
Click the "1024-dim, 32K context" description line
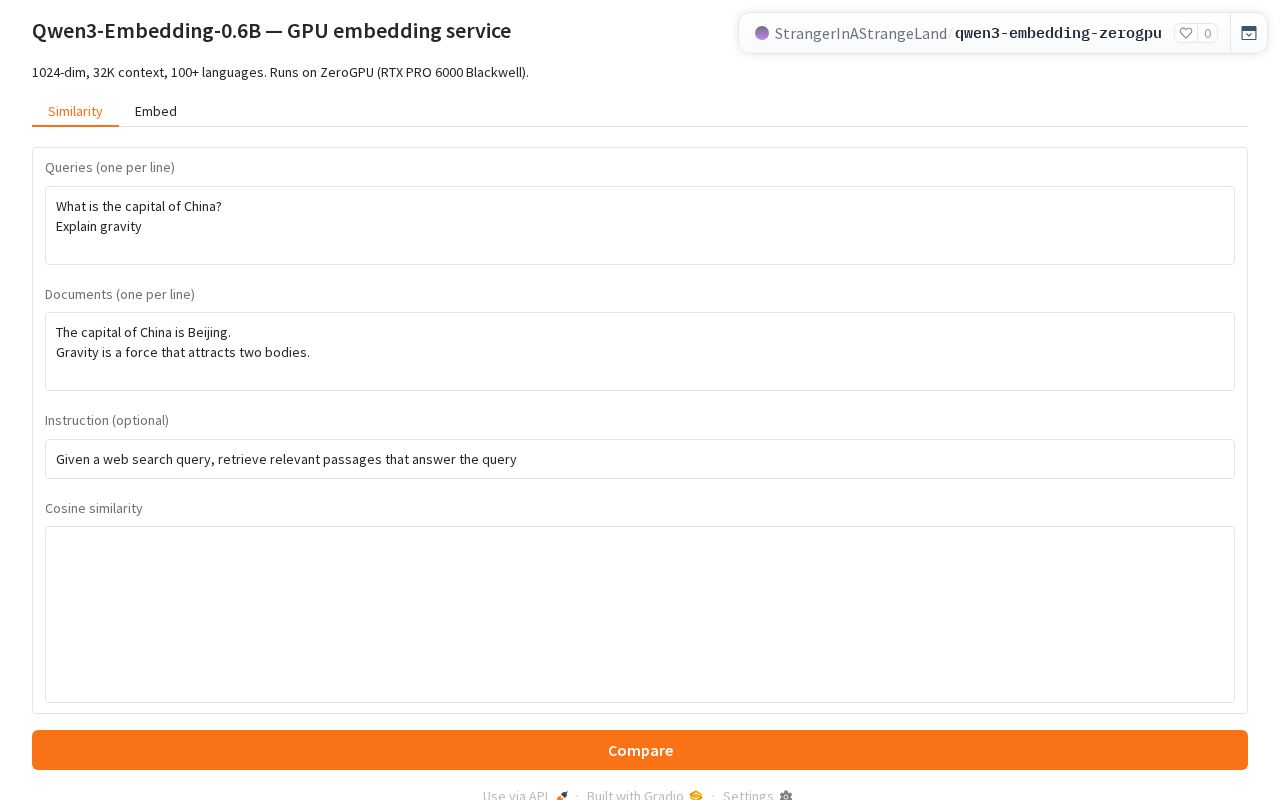pyautogui.click(x=280, y=72)
